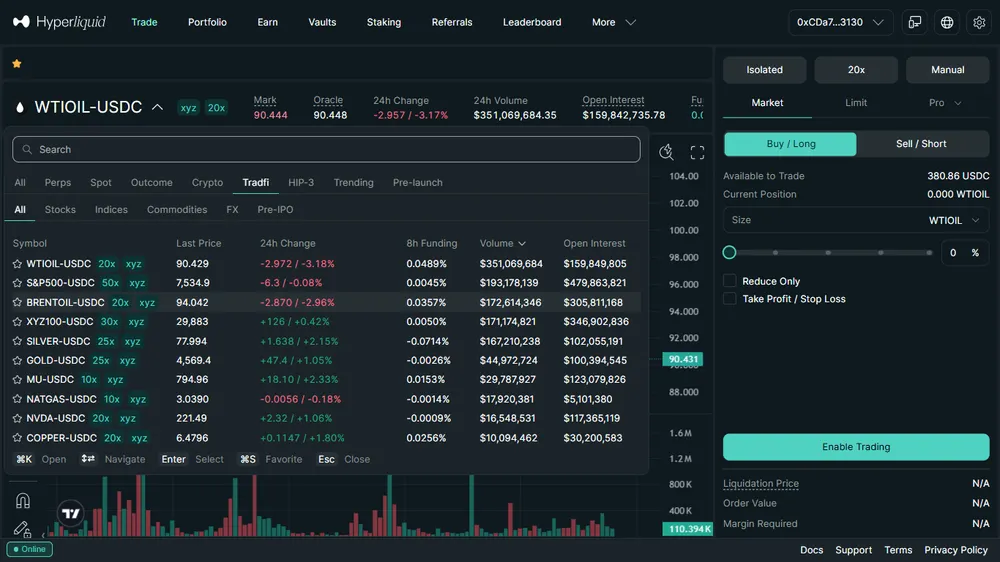
Task: Select the GOLD-USDC symbol row
Action: click(327, 360)
